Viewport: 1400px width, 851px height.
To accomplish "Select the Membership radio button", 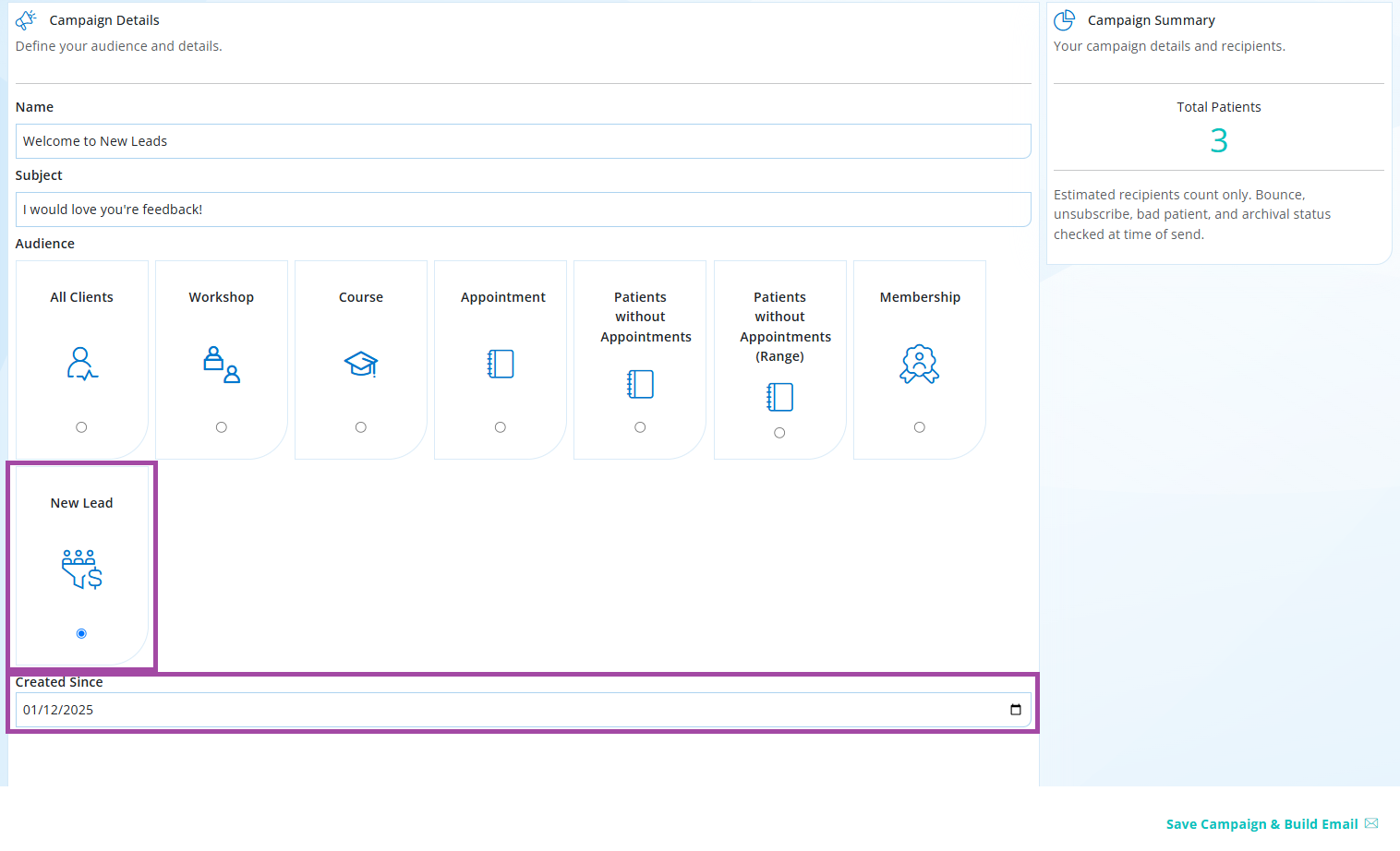I will 920,427.
